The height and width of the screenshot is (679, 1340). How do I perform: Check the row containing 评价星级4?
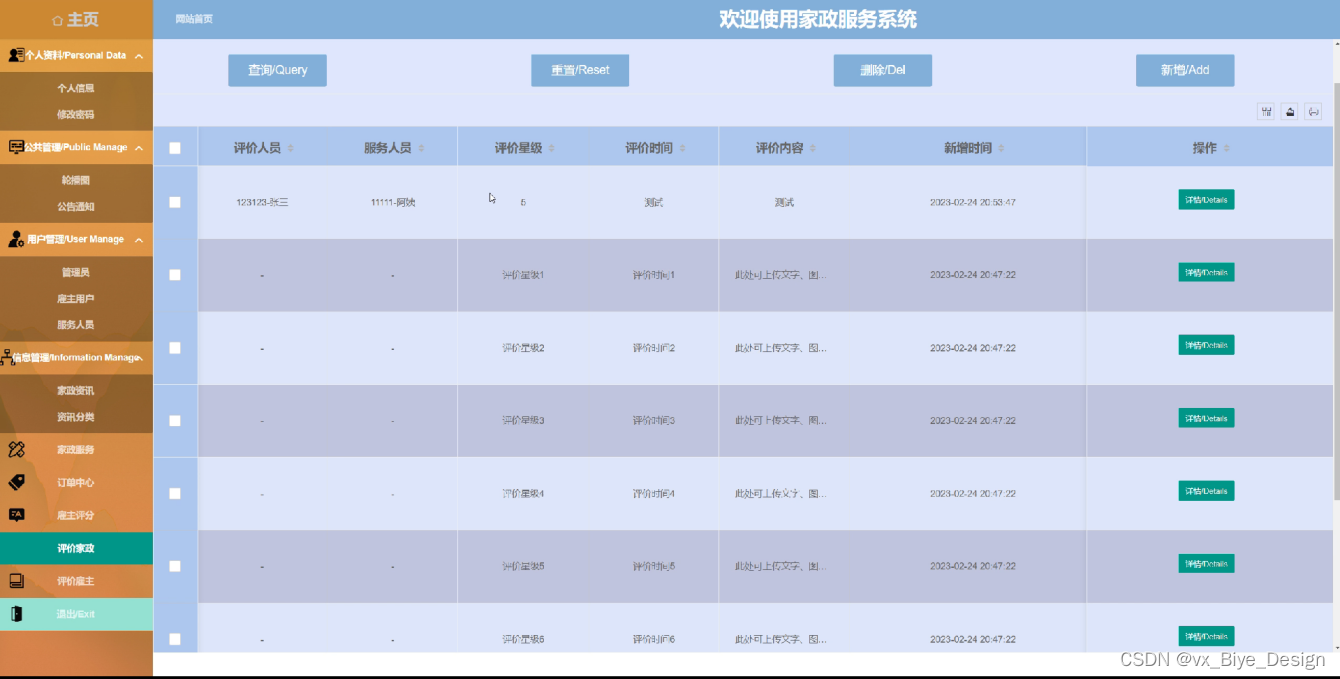[x=175, y=494]
